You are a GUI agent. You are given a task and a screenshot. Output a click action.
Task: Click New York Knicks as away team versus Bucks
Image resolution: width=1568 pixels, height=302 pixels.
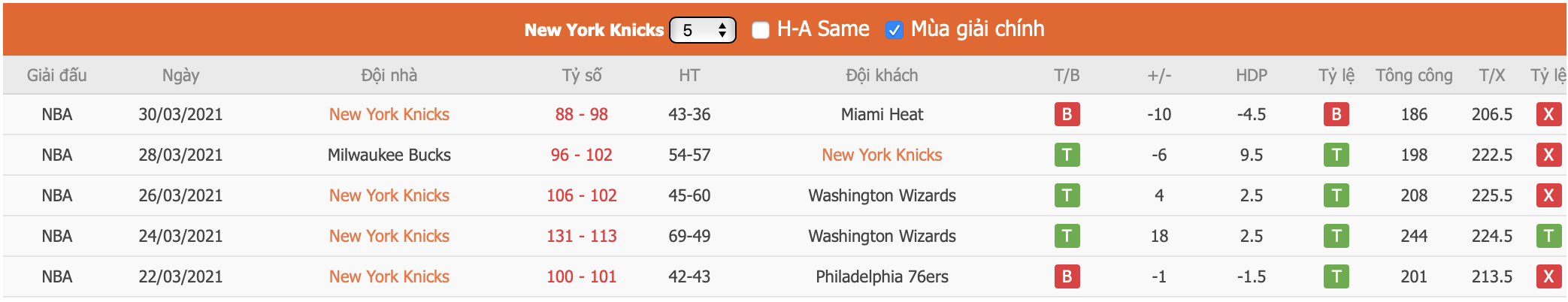click(x=882, y=155)
